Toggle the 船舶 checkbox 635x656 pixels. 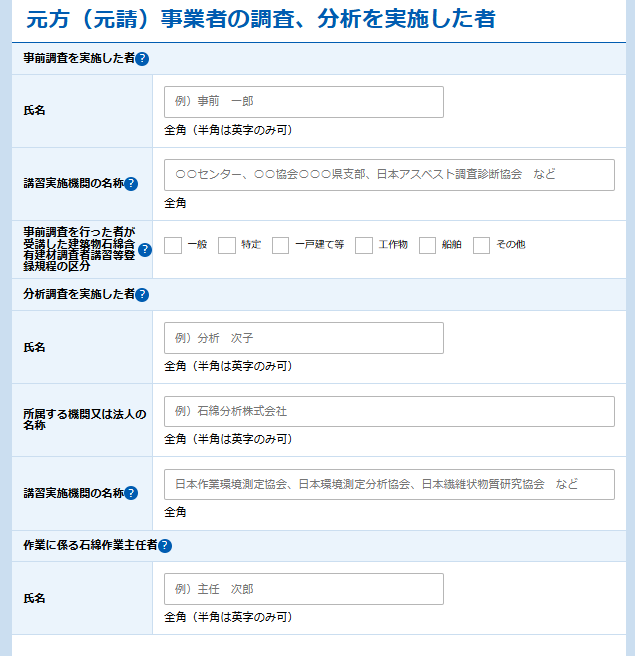pos(428,245)
